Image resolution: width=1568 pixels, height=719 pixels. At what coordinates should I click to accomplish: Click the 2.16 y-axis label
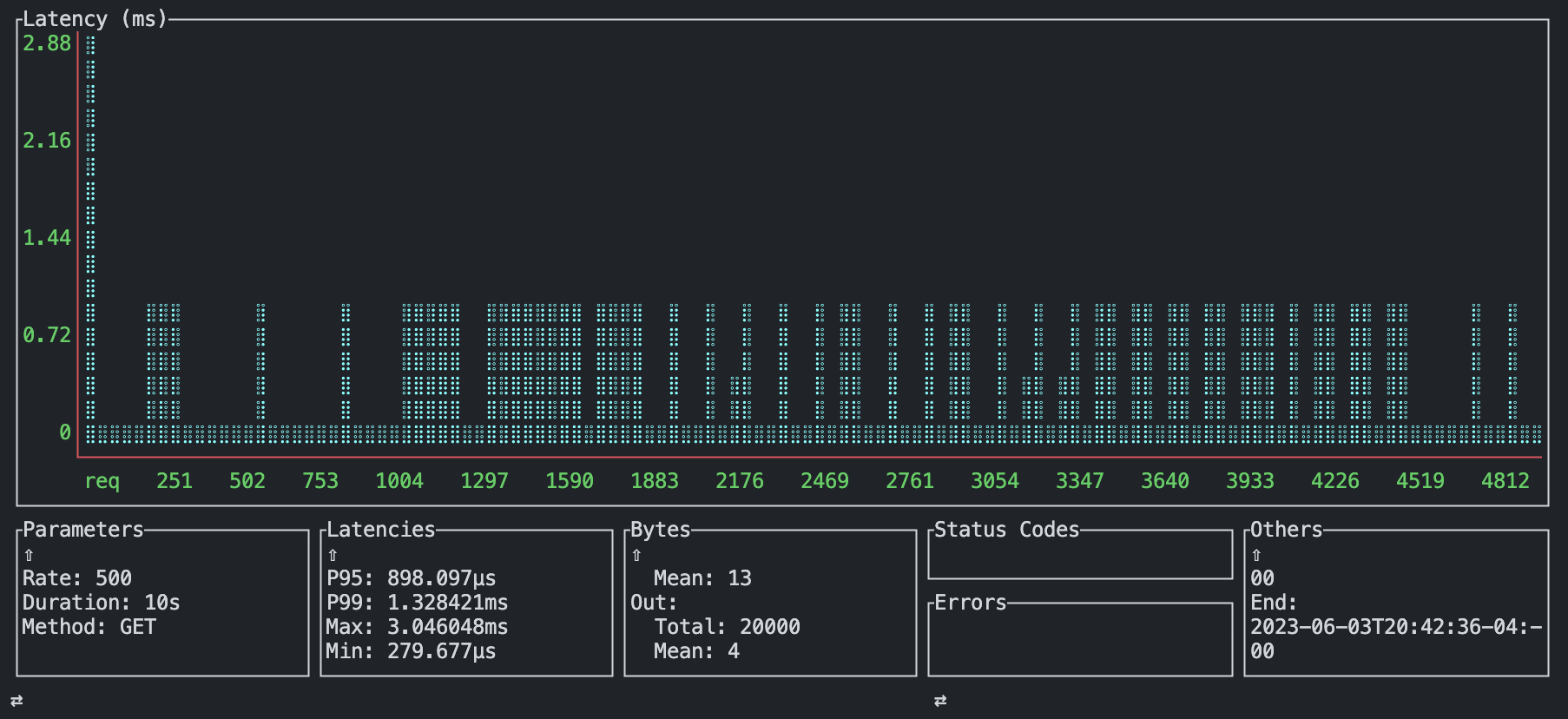[47, 141]
